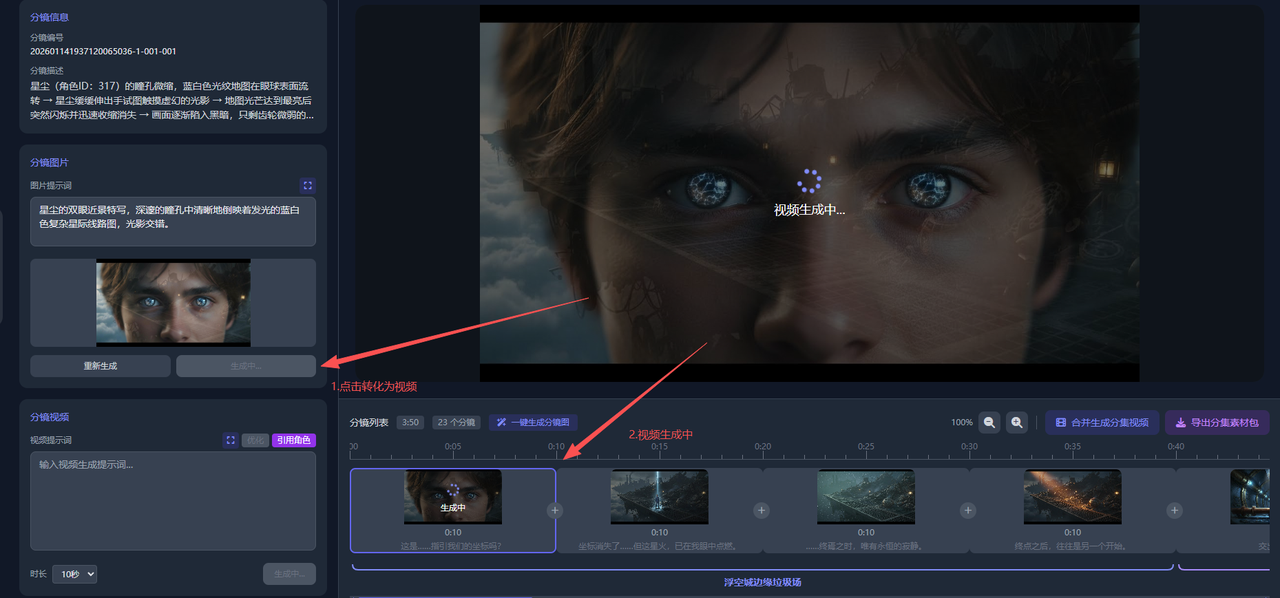The image size is (1280, 598).
Task: Click the 3:50 total duration badge
Action: pos(410,422)
